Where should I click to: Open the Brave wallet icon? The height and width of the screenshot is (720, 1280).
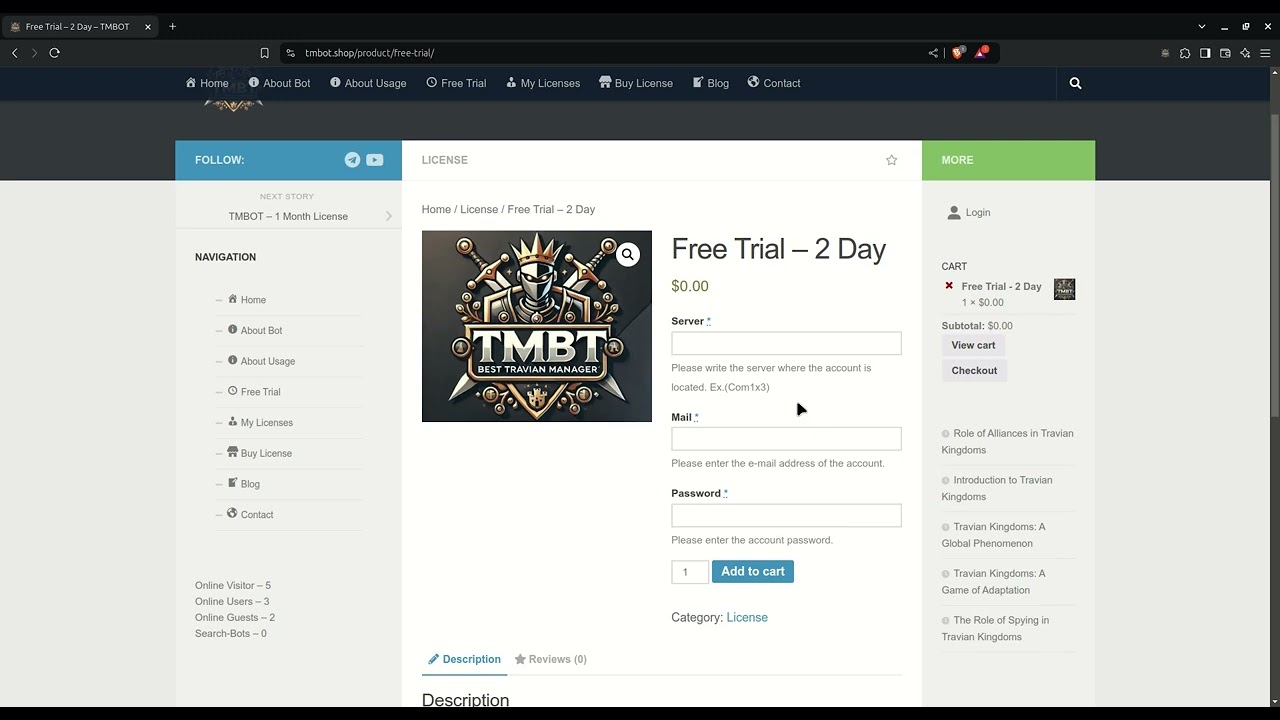[x=1225, y=53]
